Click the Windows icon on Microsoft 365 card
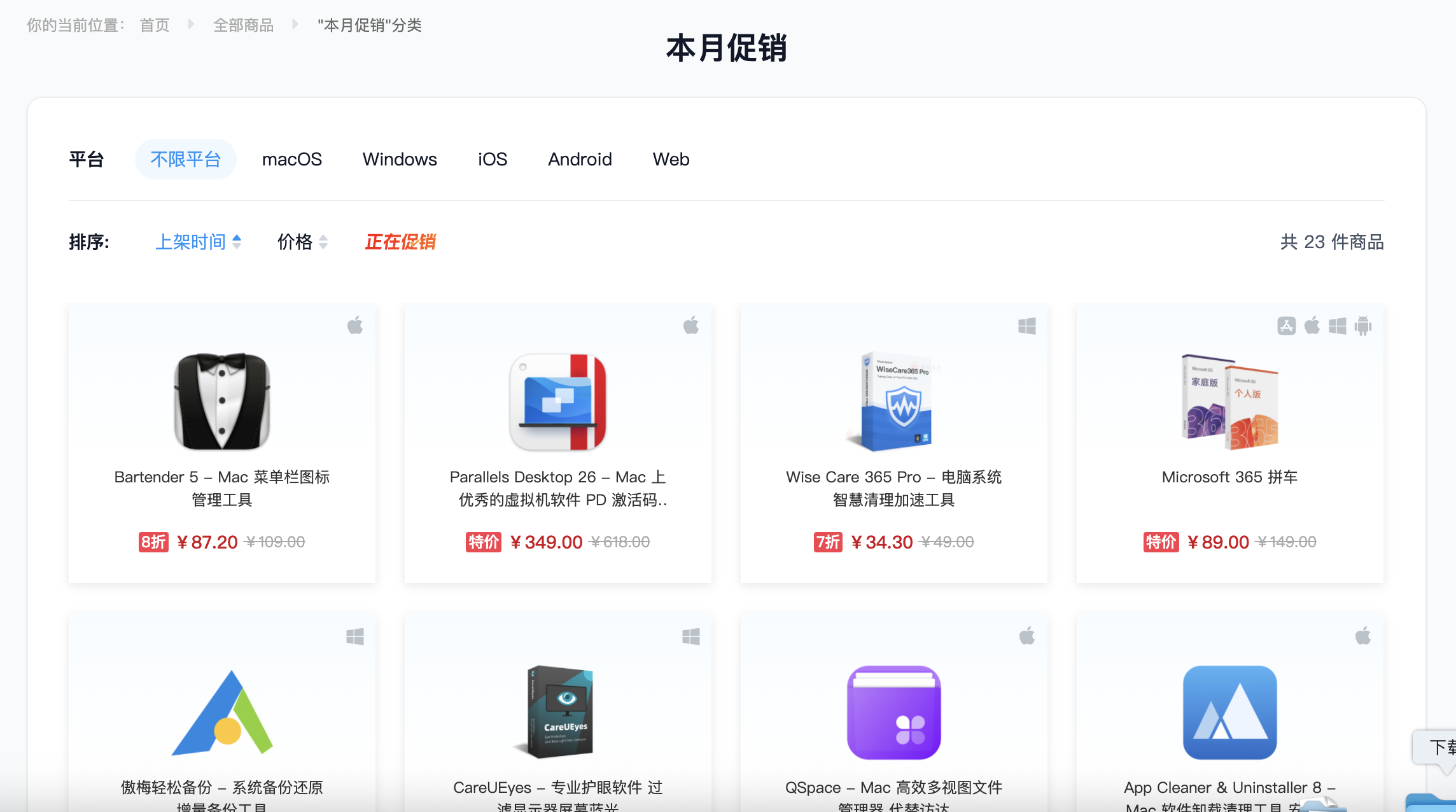The width and height of the screenshot is (1456, 812). pyautogui.click(x=1338, y=326)
